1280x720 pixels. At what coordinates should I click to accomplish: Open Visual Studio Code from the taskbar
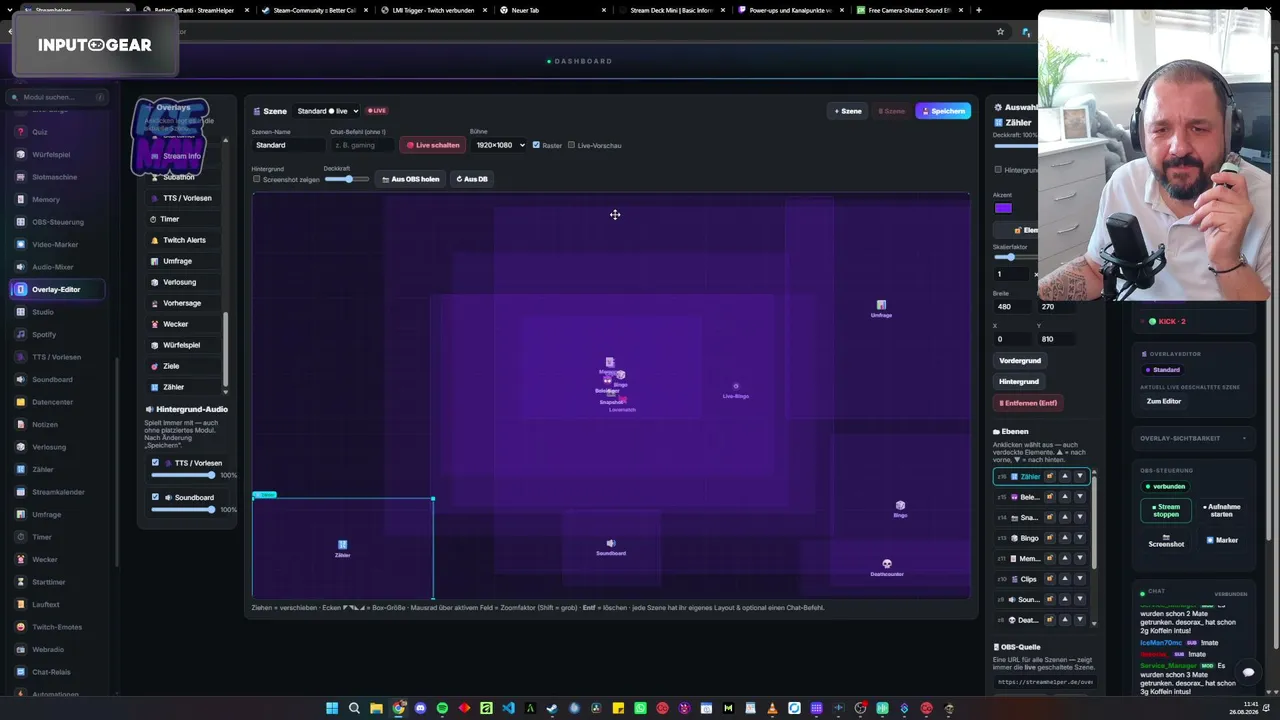pos(508,708)
